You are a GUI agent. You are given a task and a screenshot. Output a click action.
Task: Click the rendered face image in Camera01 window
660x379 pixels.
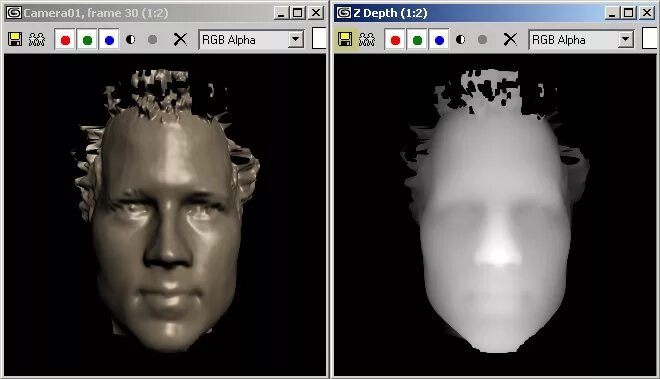(x=165, y=214)
